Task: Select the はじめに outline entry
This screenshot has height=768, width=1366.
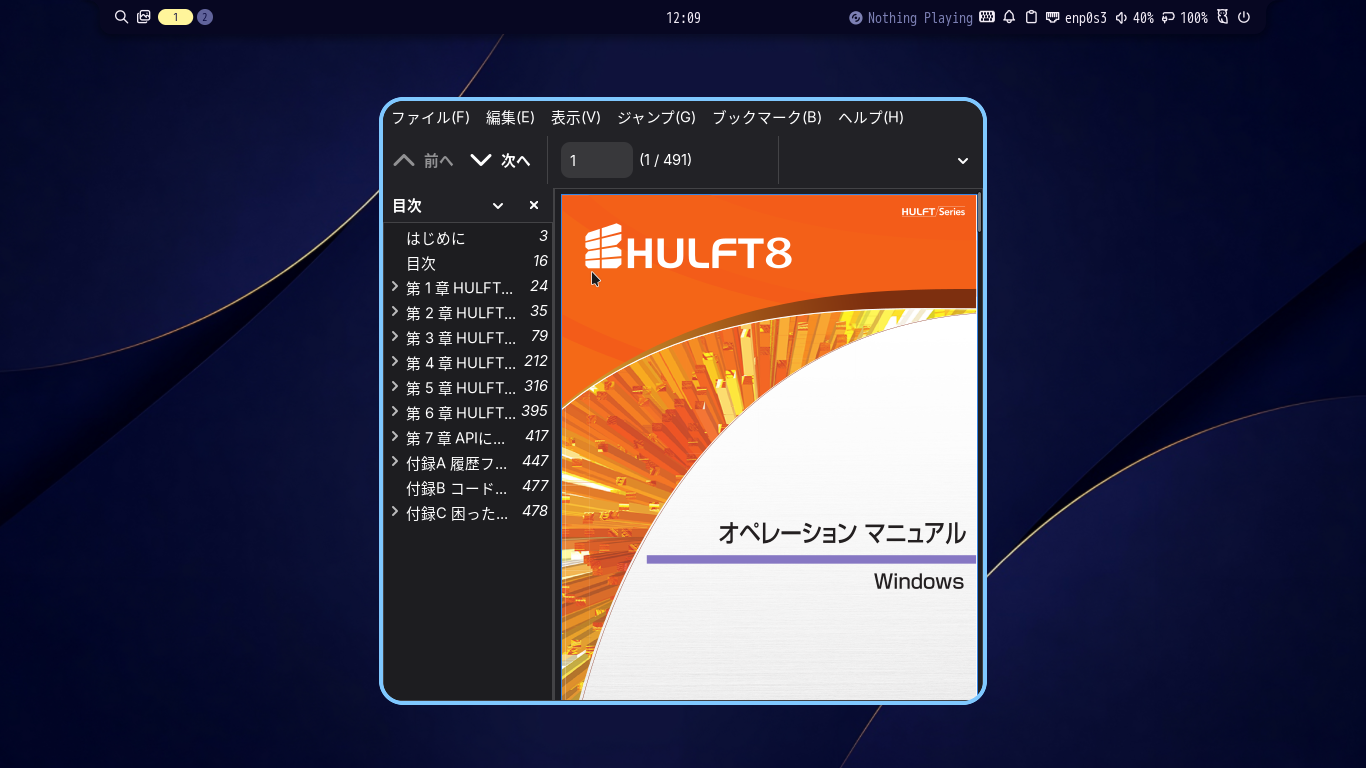Action: 436,238
